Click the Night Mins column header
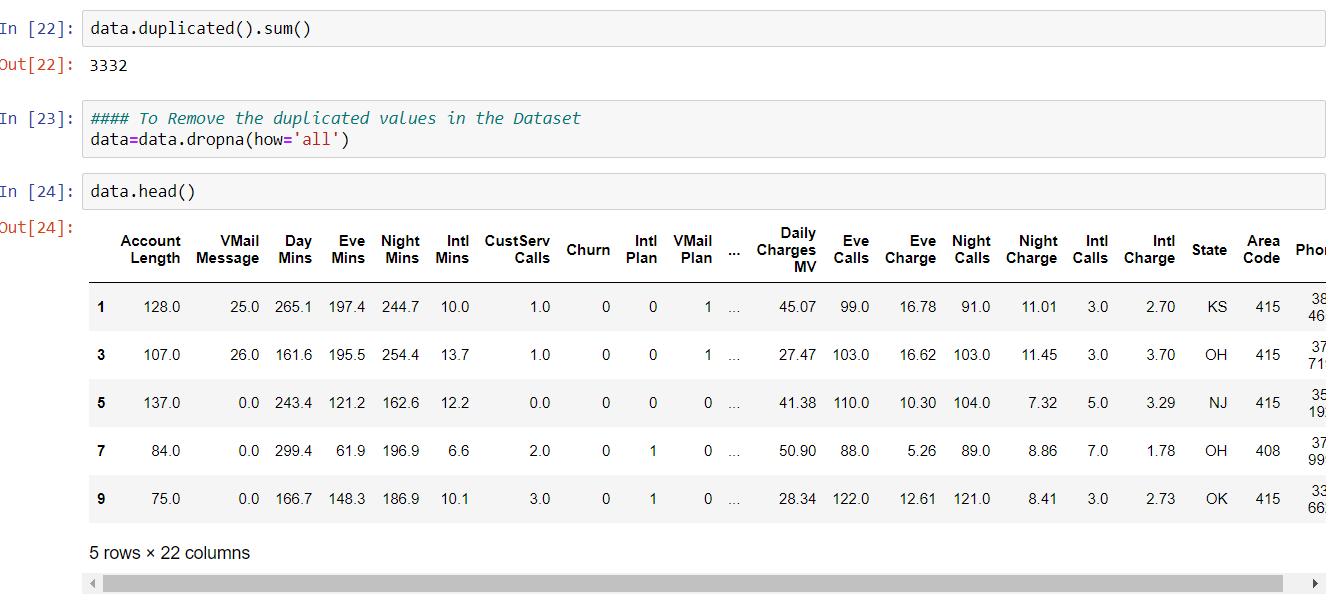1340x604 pixels. tap(401, 249)
